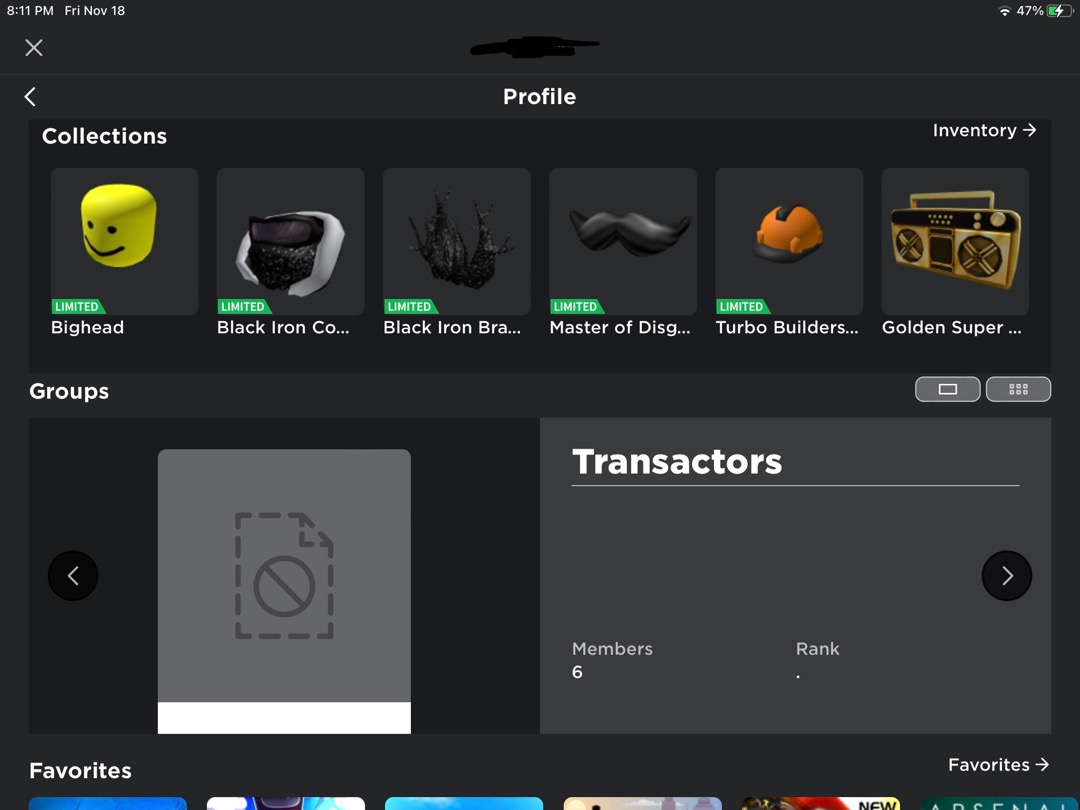
Task: Click the Favorites section heading
Action: click(x=80, y=770)
